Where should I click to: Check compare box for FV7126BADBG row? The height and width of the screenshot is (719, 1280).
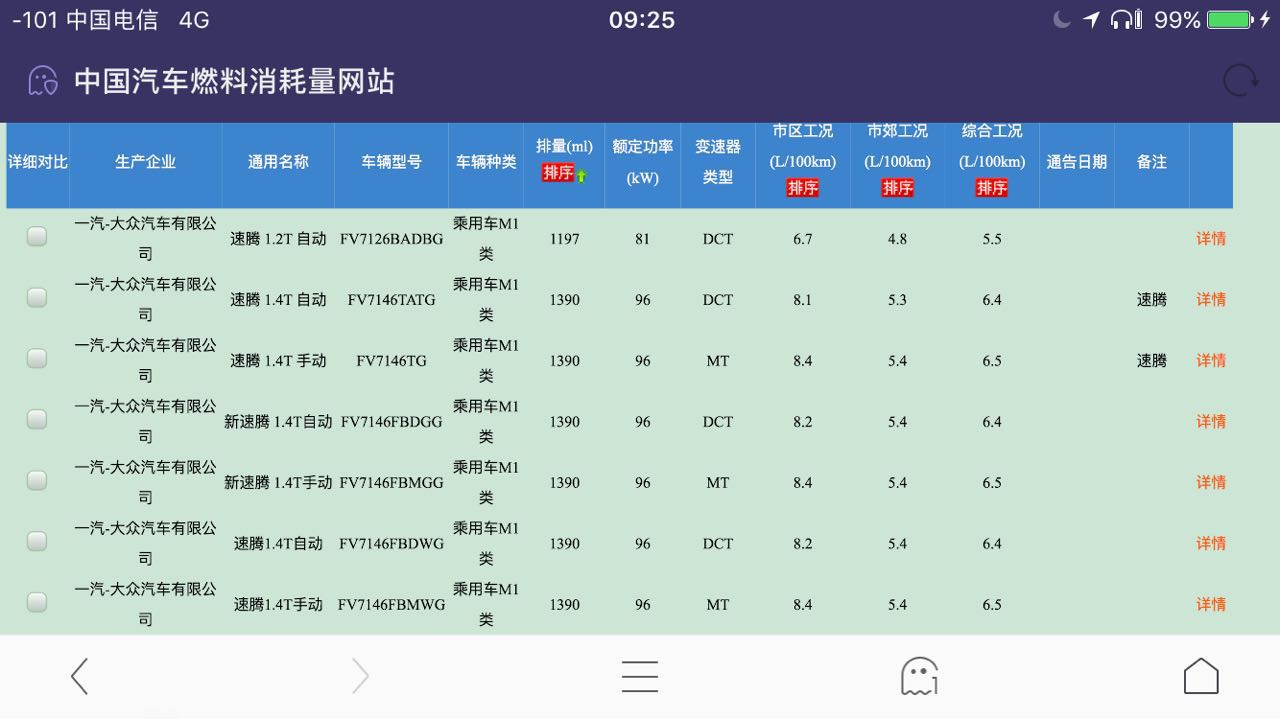pos(37,236)
